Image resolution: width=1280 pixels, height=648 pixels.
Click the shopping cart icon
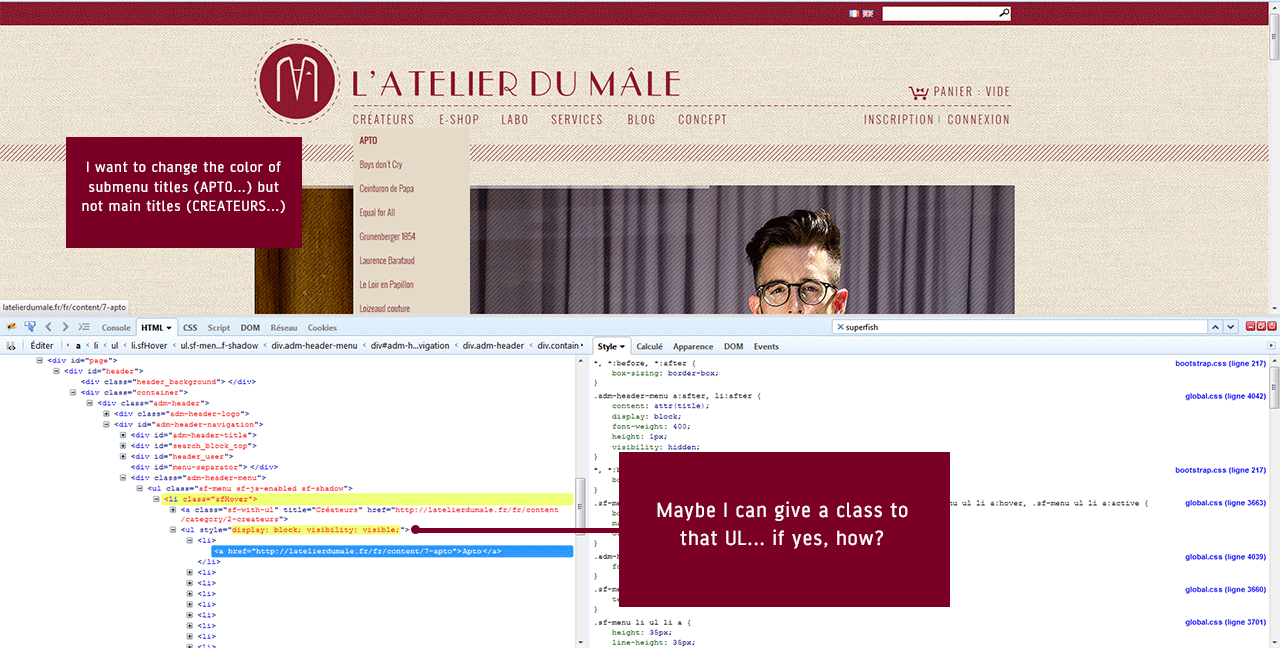point(918,92)
